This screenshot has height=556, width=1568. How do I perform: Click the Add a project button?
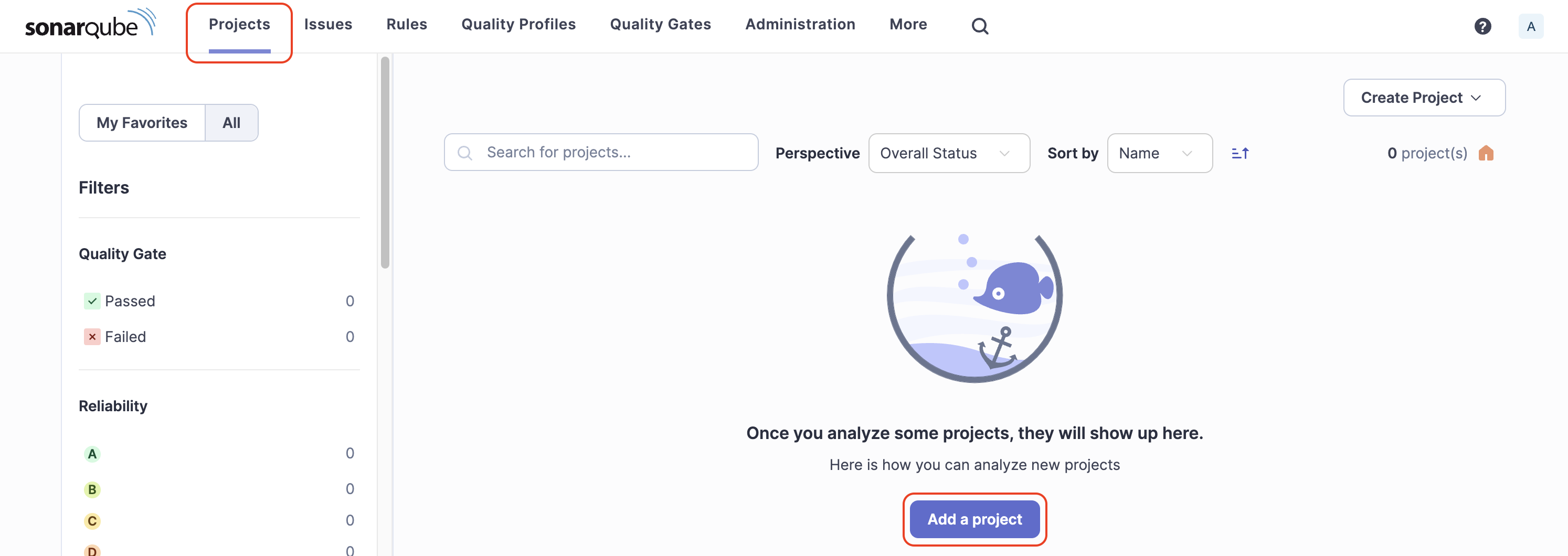[974, 519]
